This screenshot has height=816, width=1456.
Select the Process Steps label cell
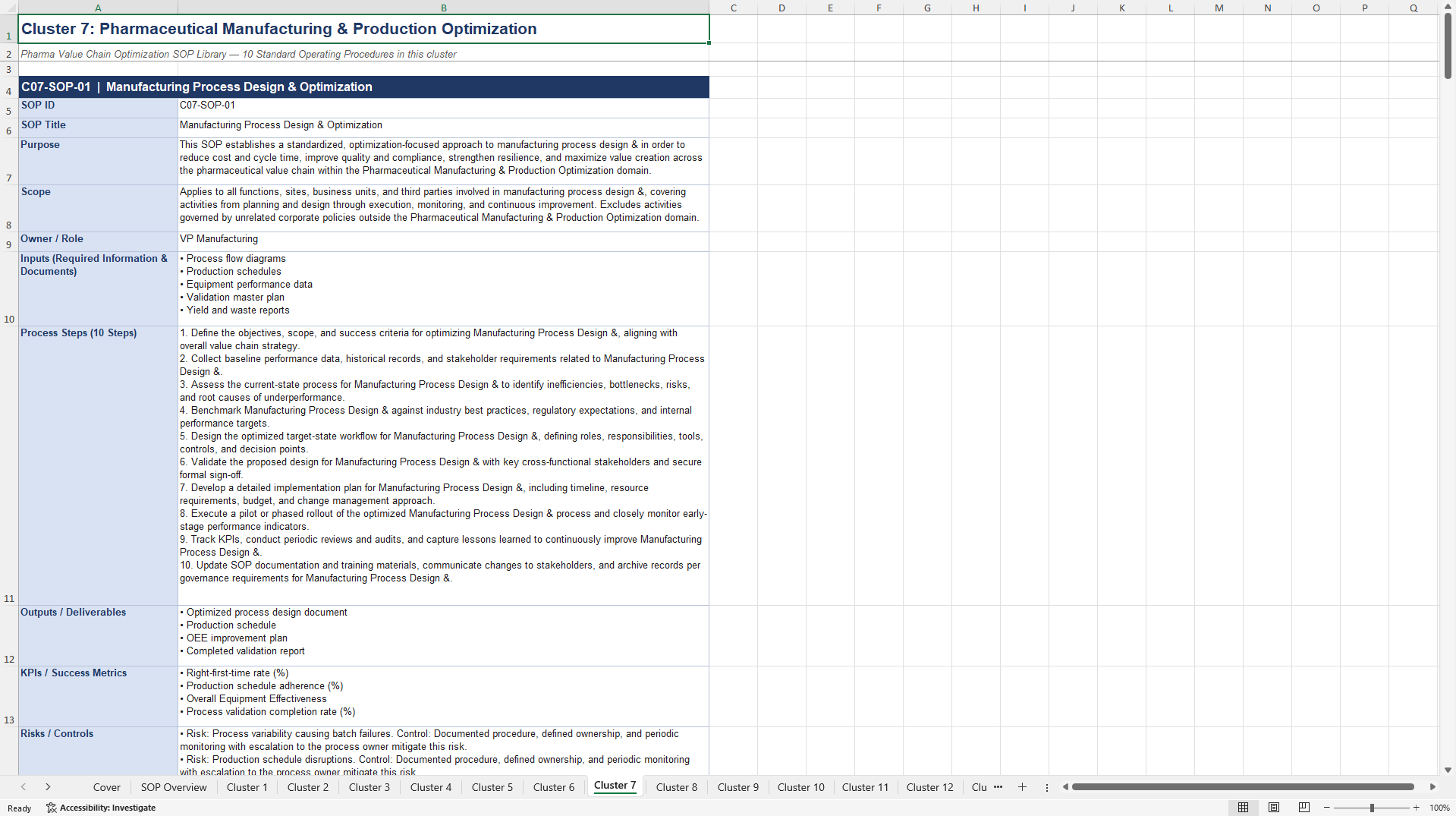(98, 465)
